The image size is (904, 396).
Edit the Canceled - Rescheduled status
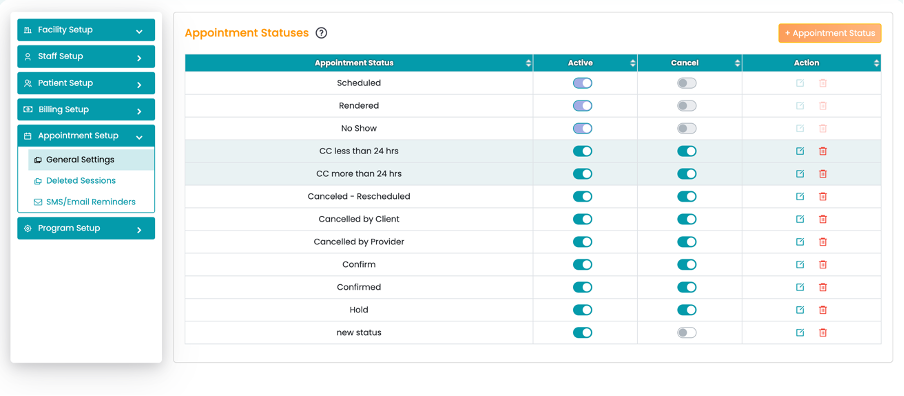point(800,197)
